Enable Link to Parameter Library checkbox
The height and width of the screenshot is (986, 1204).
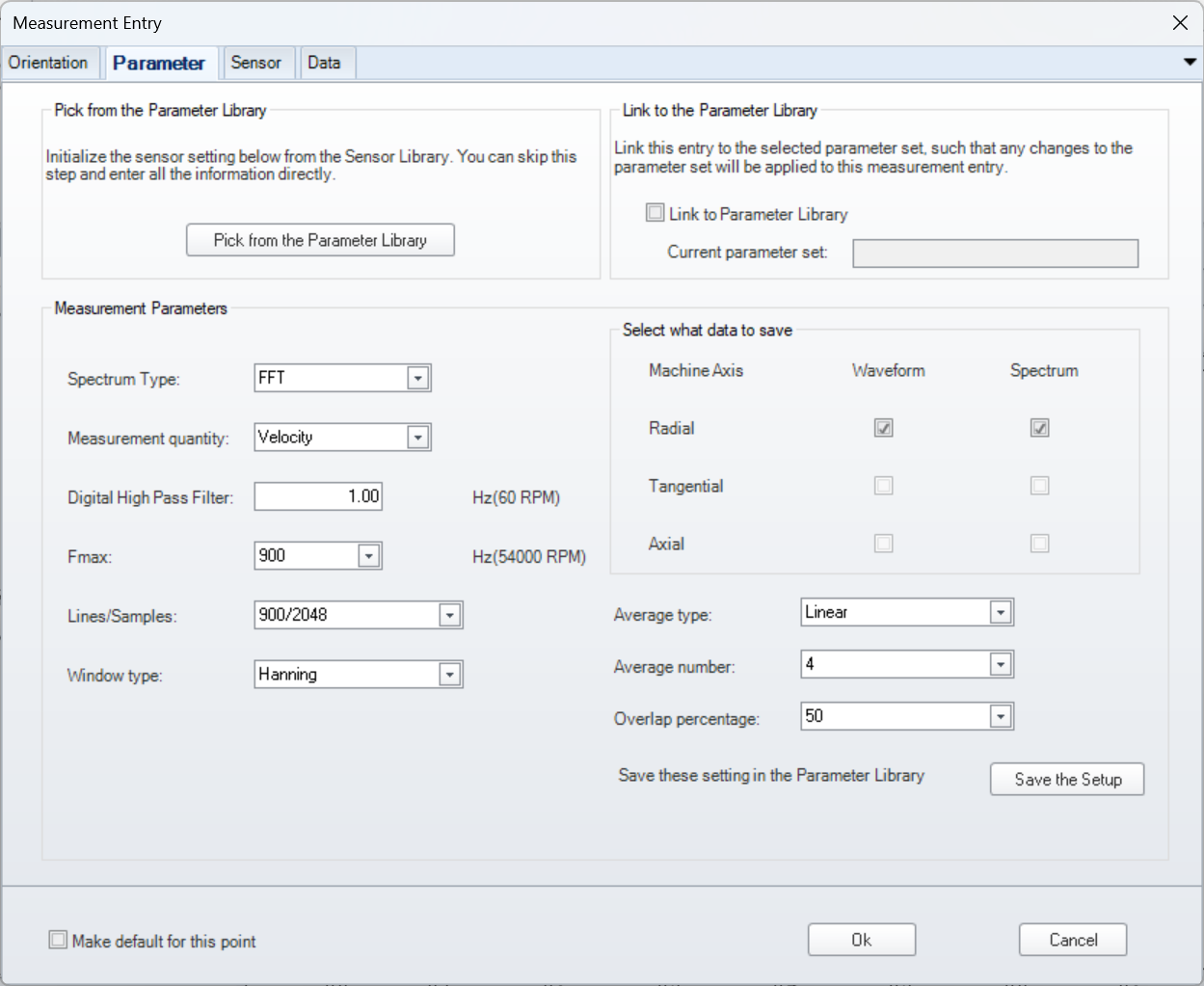pyautogui.click(x=656, y=213)
